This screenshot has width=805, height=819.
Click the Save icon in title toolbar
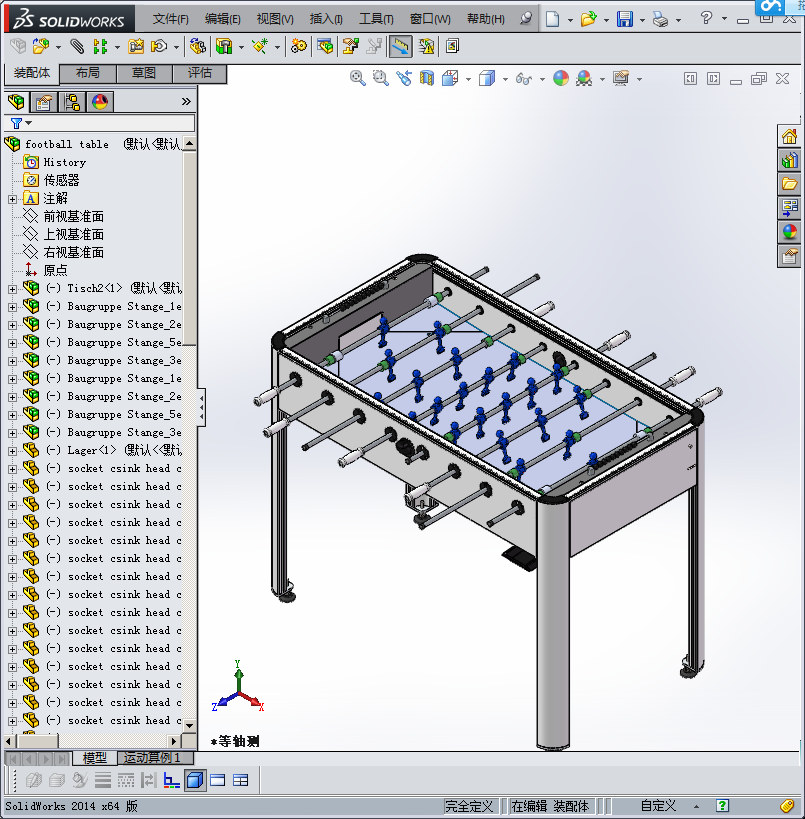(624, 19)
